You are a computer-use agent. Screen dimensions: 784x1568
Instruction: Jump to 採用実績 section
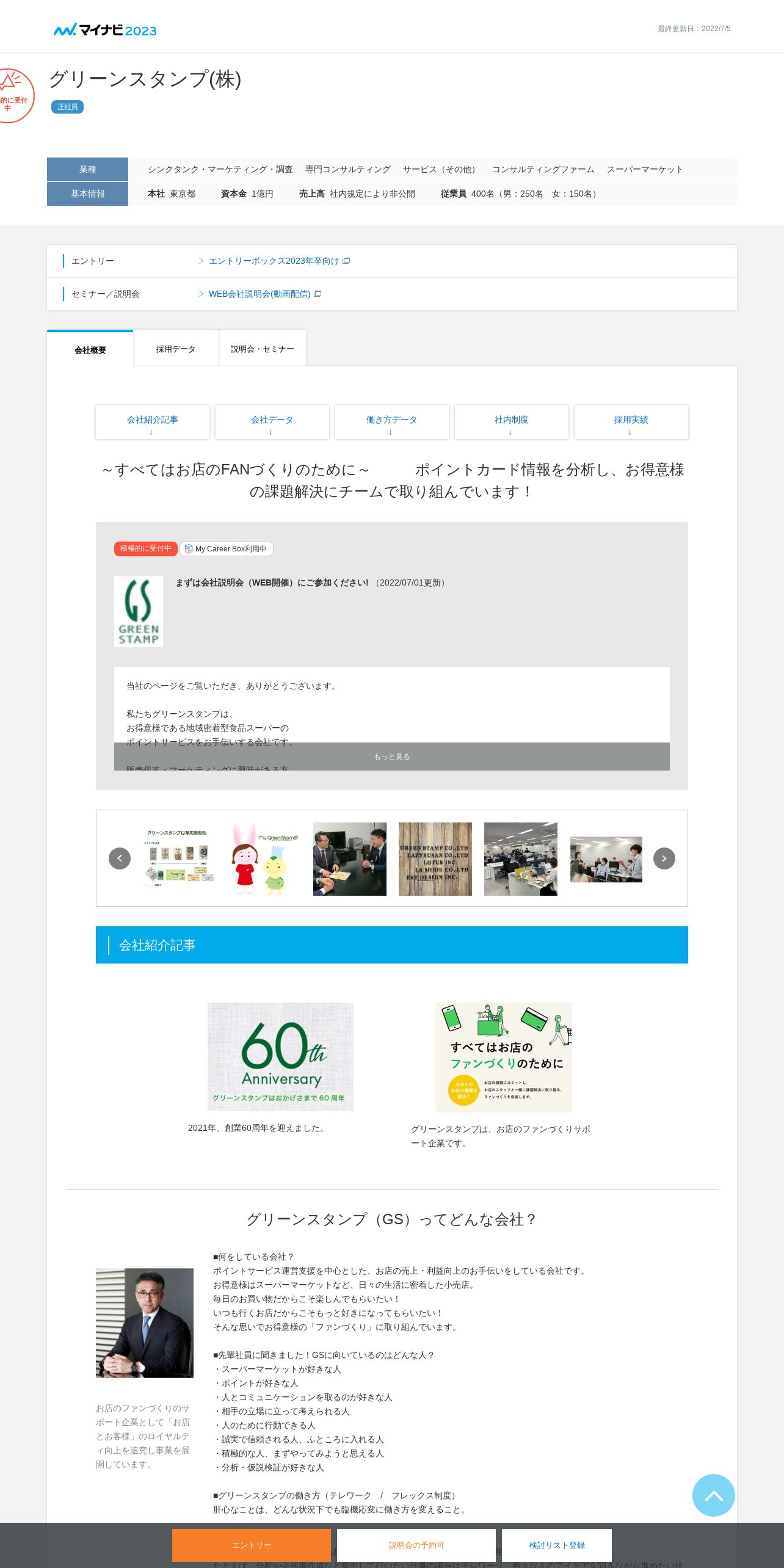pyautogui.click(x=631, y=422)
